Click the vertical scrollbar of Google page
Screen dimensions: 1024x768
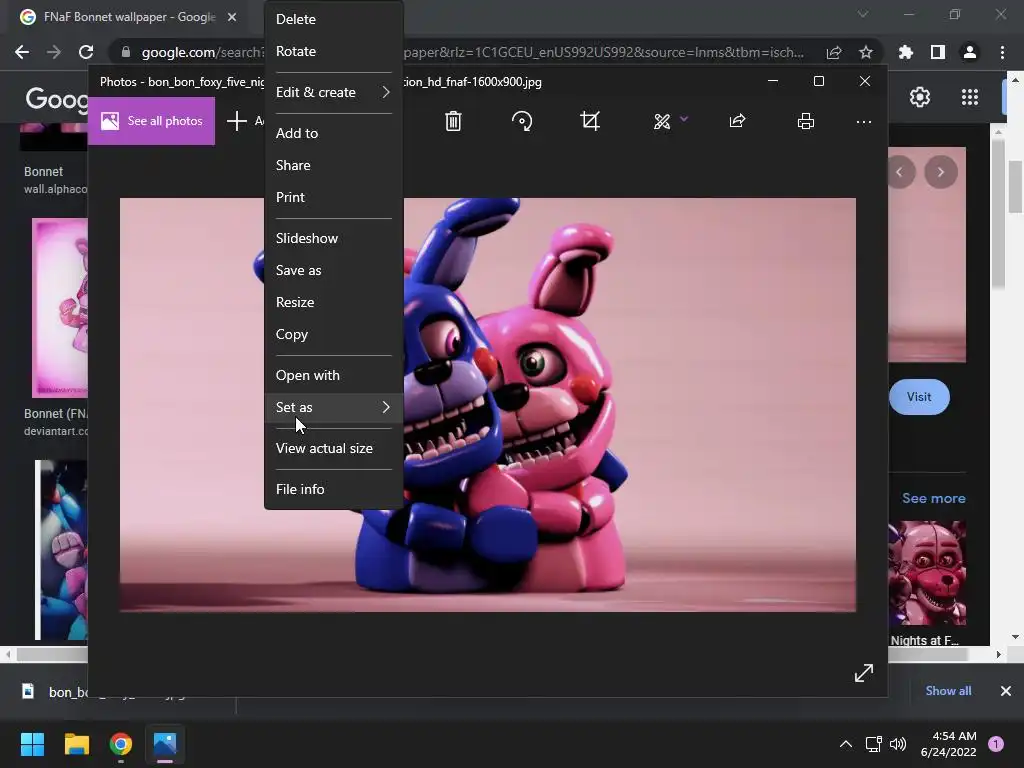click(1015, 186)
